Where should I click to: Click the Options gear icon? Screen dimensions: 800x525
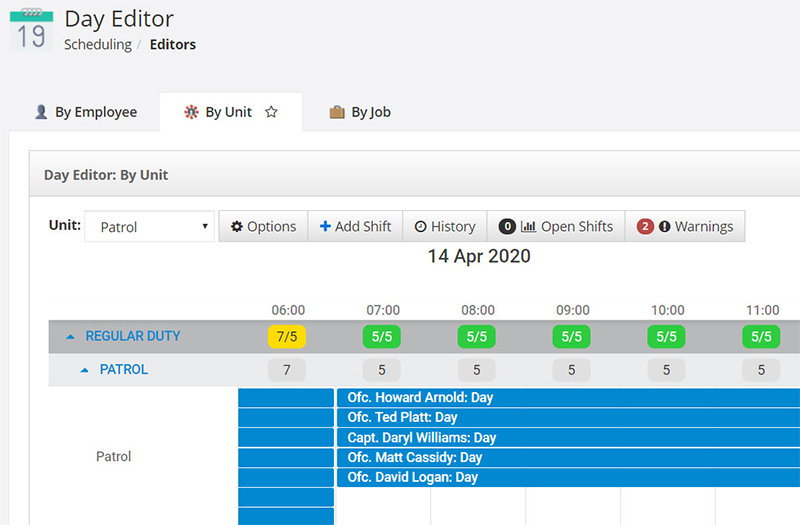[x=237, y=227]
